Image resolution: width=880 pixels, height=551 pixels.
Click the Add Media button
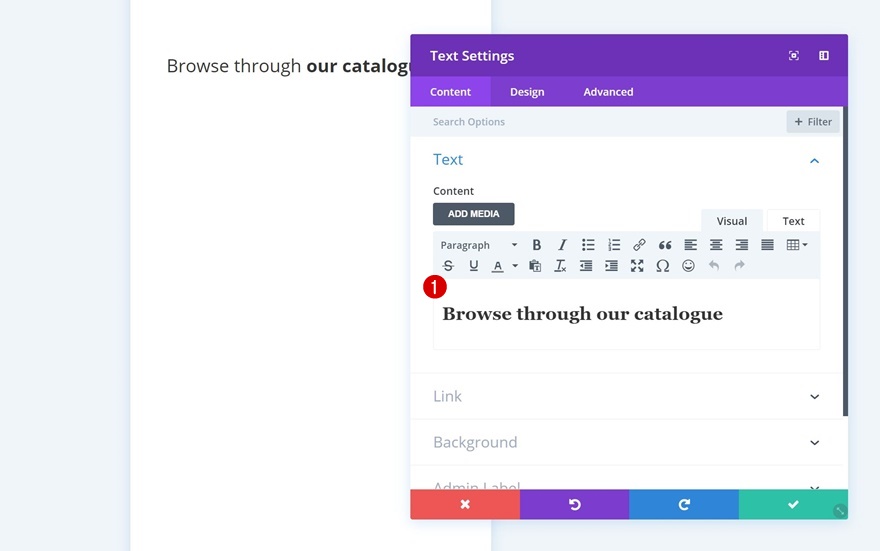(473, 214)
